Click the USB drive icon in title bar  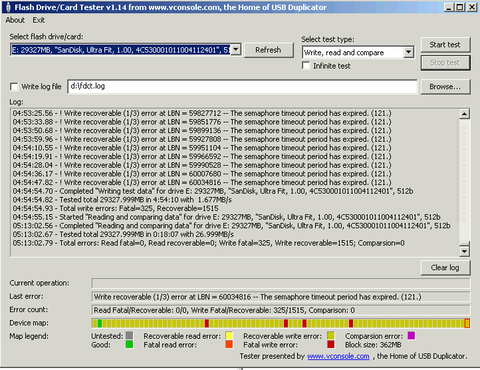coord(8,7)
